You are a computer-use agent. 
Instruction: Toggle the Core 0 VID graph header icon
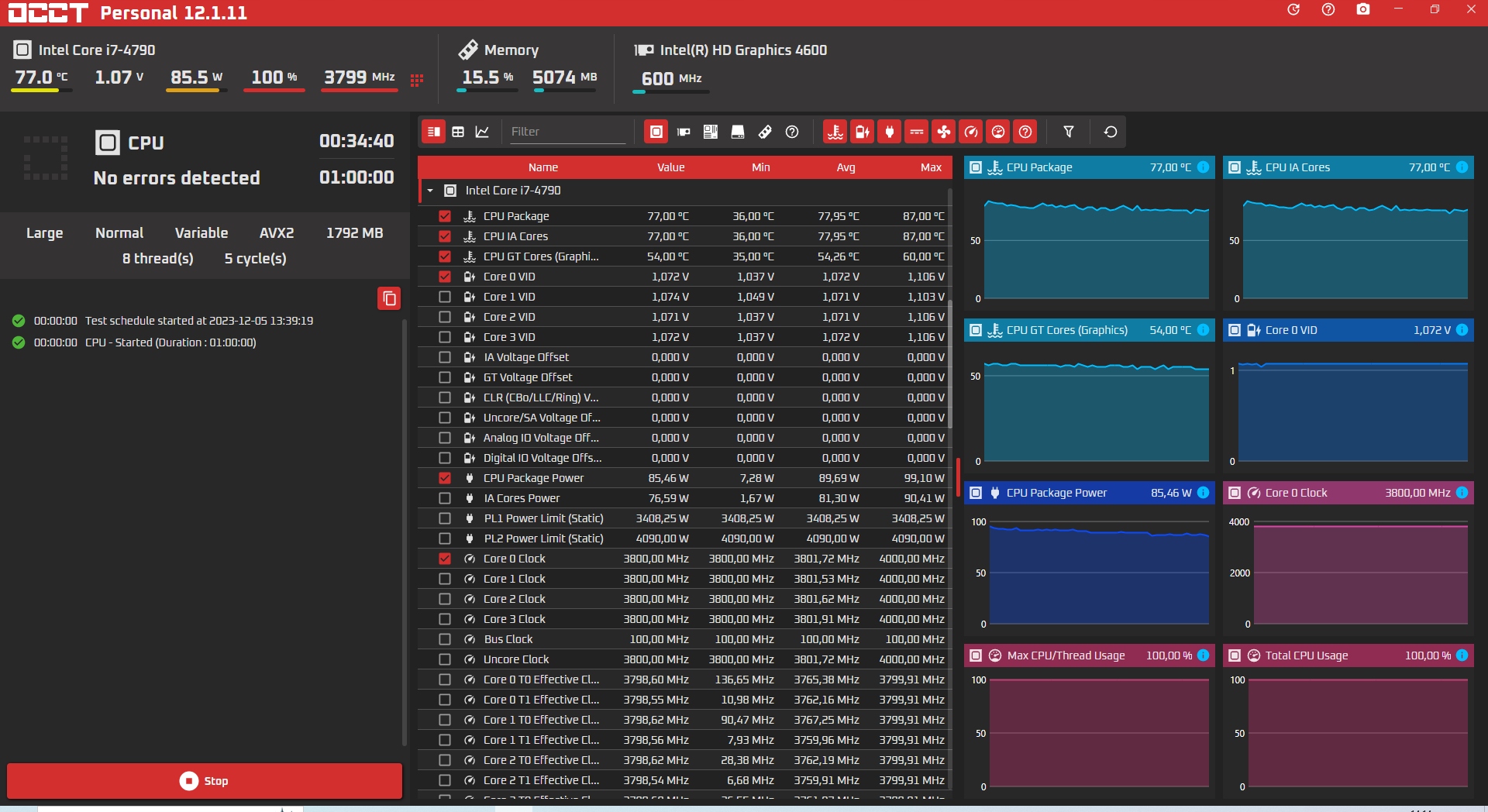pos(1235,330)
